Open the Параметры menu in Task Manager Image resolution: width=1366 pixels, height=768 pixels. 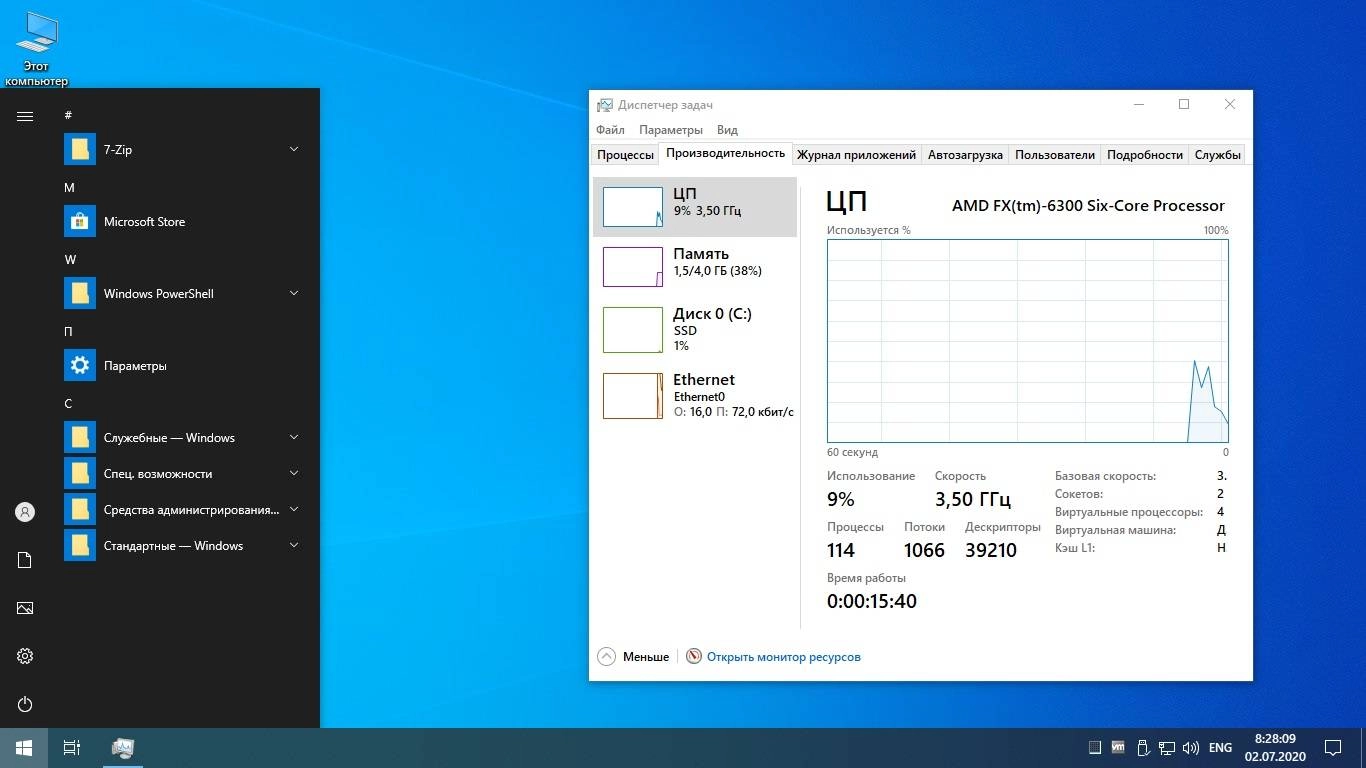coord(671,130)
